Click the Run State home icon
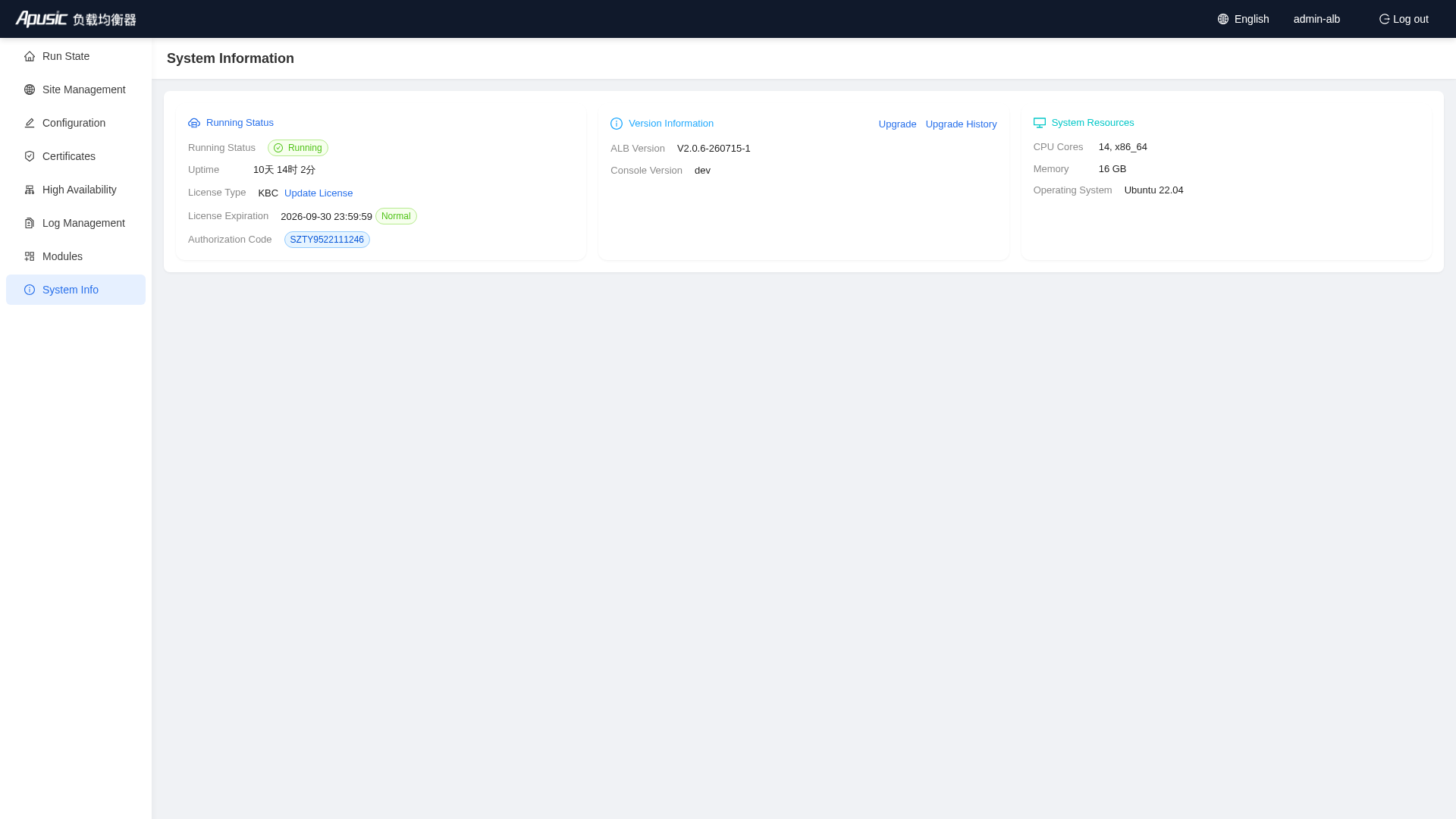Viewport: 1456px width, 819px height. click(30, 56)
